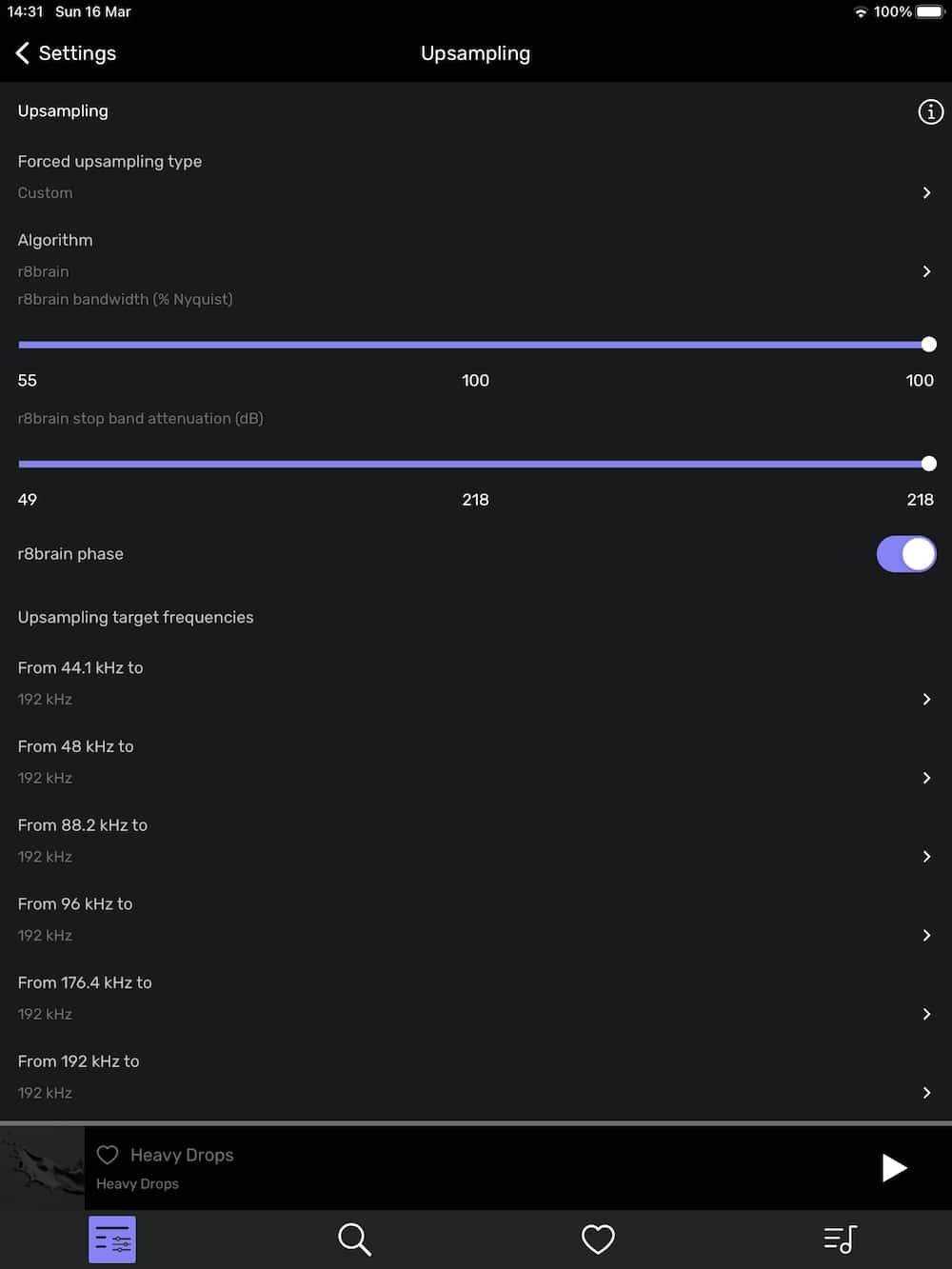Toggle the r8brain phase switch

click(906, 554)
